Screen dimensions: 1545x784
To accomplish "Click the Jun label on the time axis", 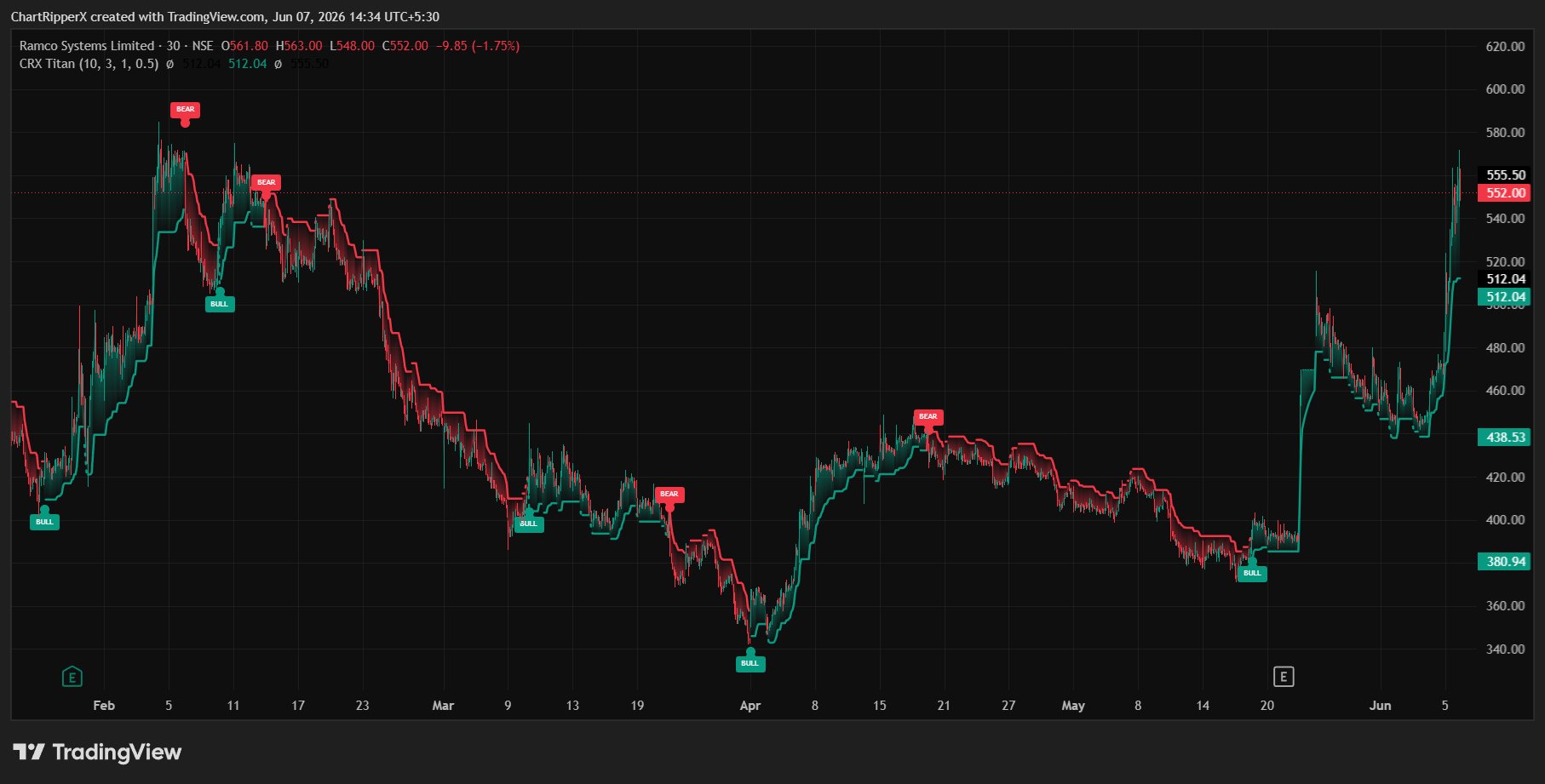I will click(1381, 706).
